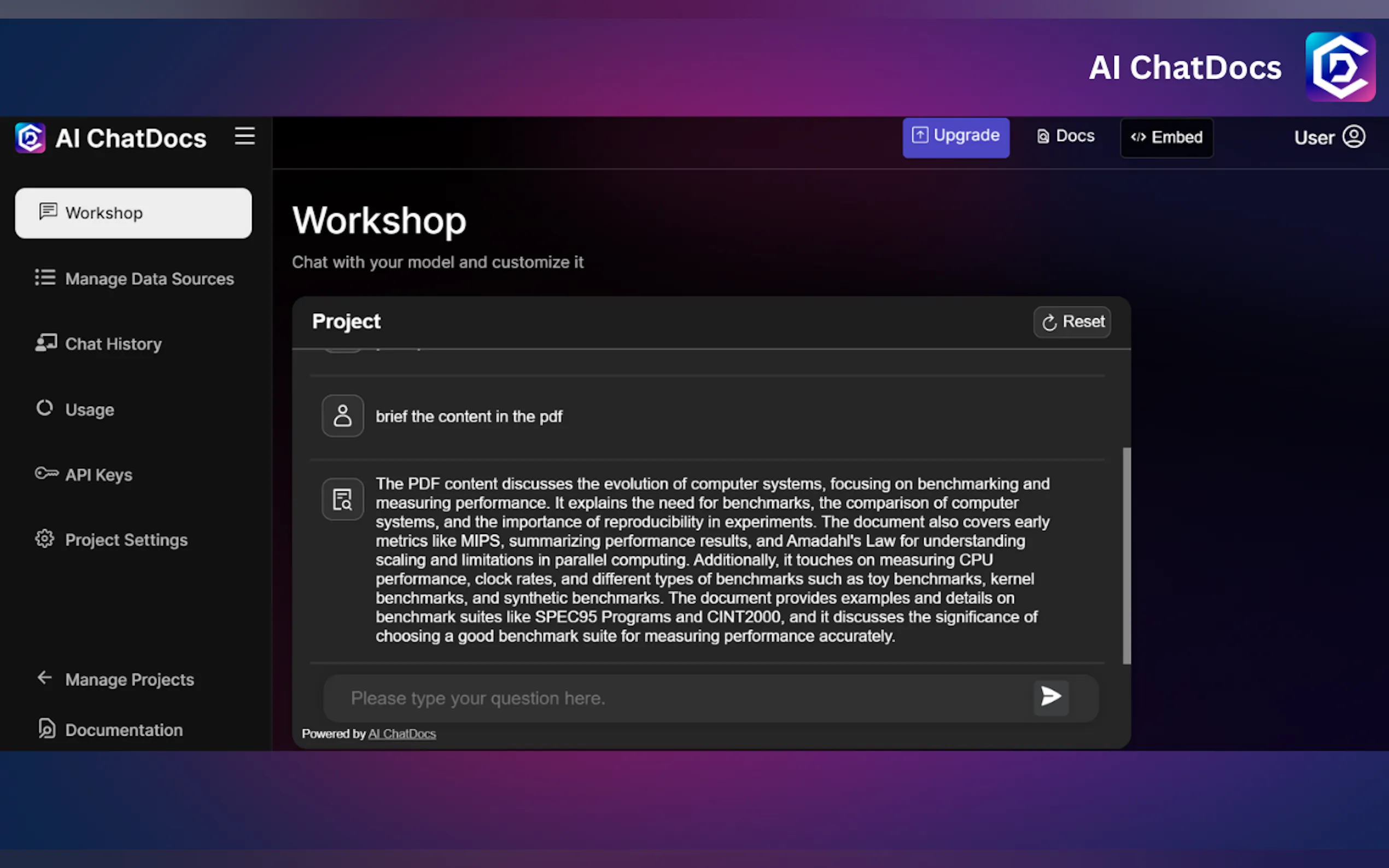
Task: Click the Upgrade button
Action: pos(955,136)
